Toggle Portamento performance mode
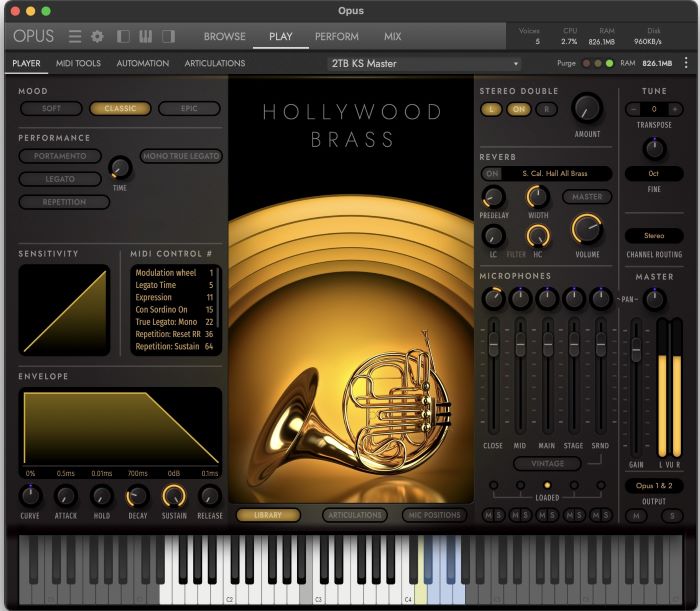 [60, 156]
